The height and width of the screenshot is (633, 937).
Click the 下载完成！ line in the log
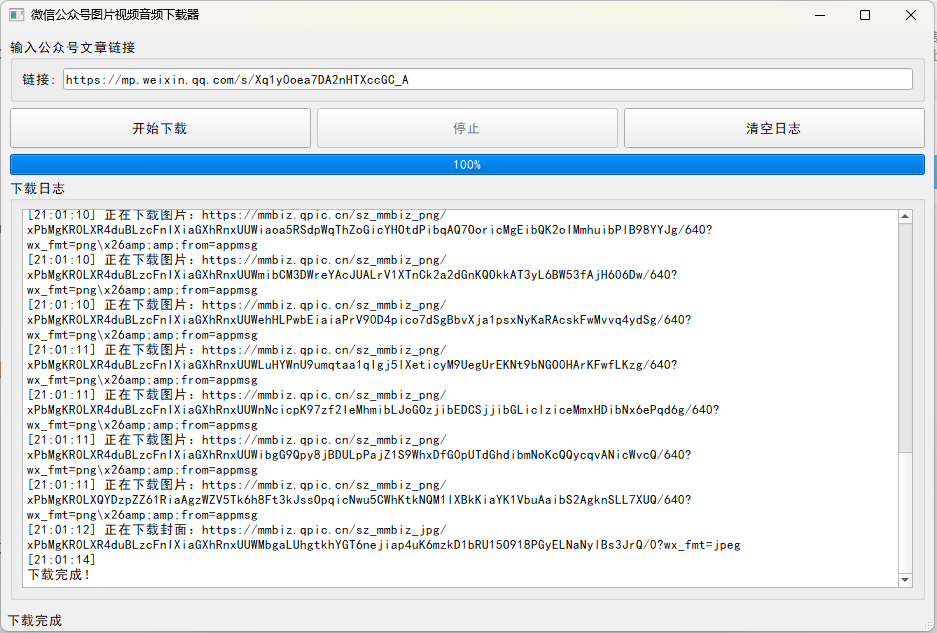click(x=59, y=575)
